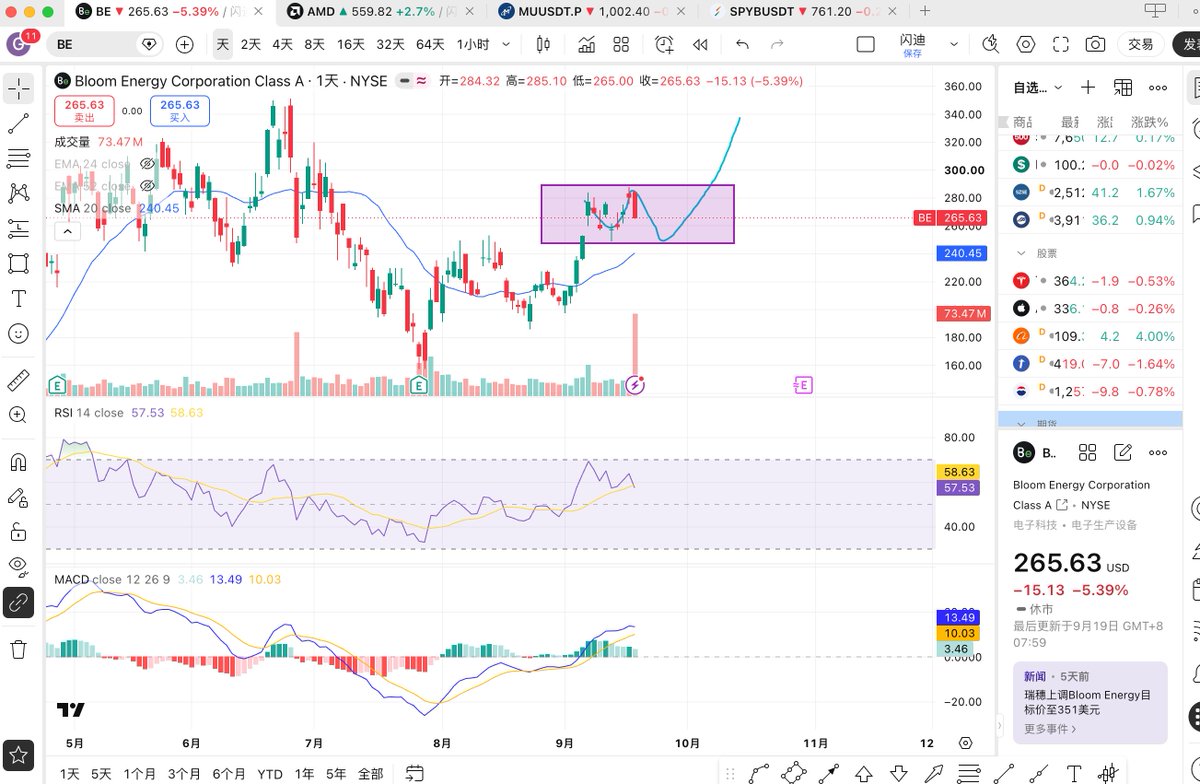Open 更多事件 more events link

click(x=1050, y=729)
